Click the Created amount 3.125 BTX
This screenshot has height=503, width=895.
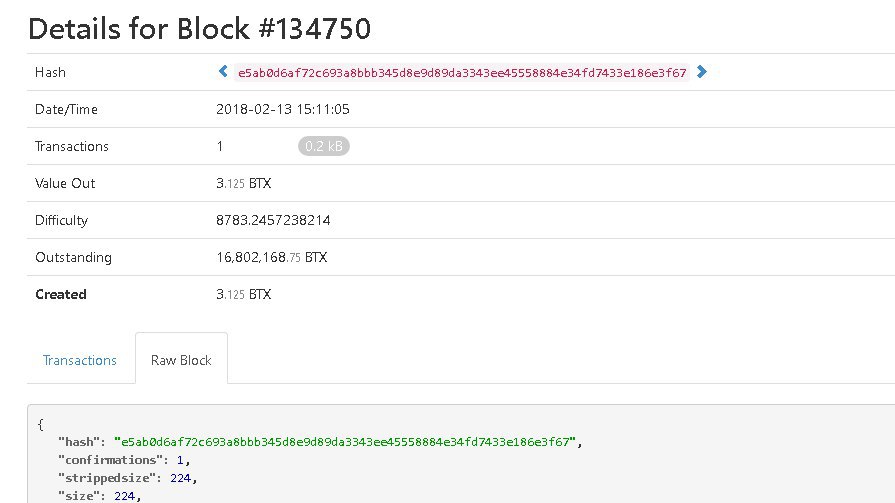(x=243, y=294)
